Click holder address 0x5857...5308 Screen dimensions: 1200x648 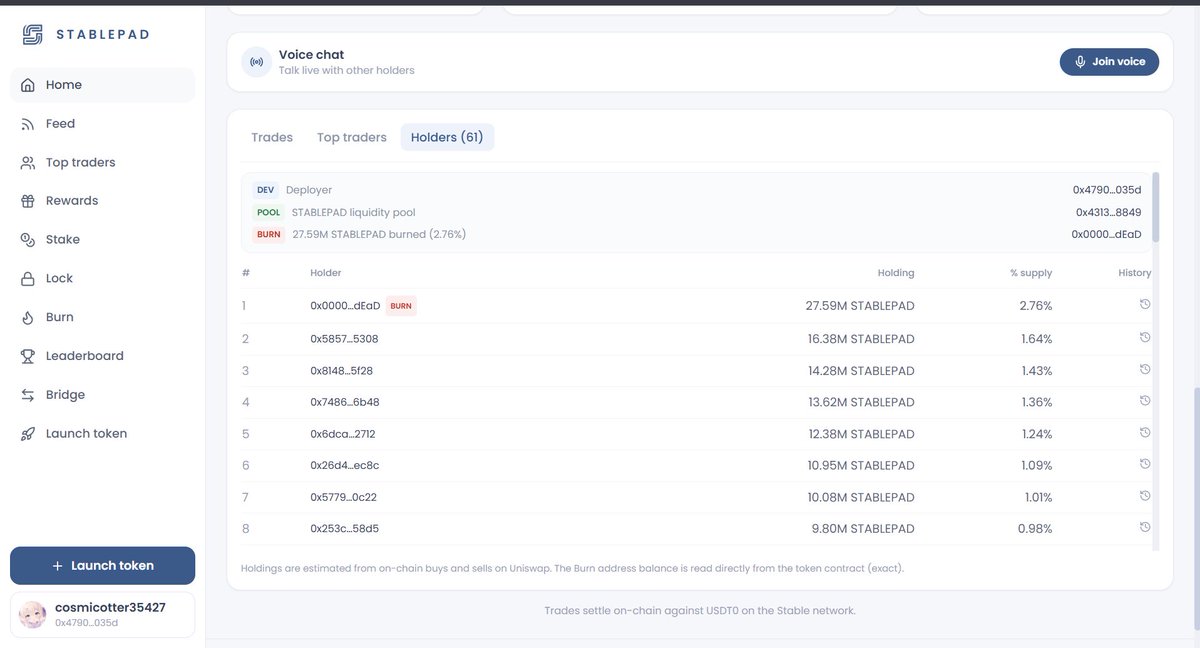(344, 339)
